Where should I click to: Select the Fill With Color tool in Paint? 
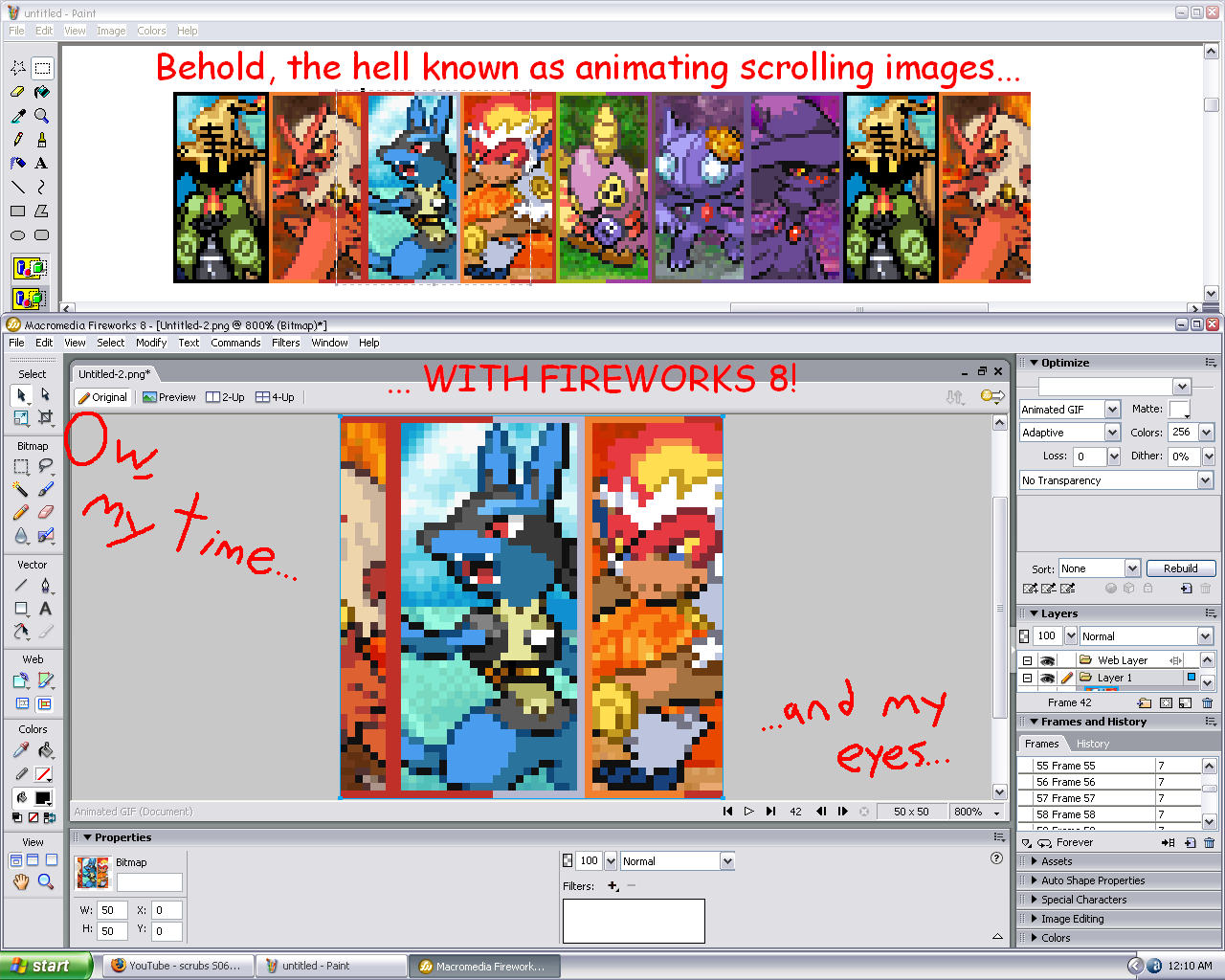[41, 92]
